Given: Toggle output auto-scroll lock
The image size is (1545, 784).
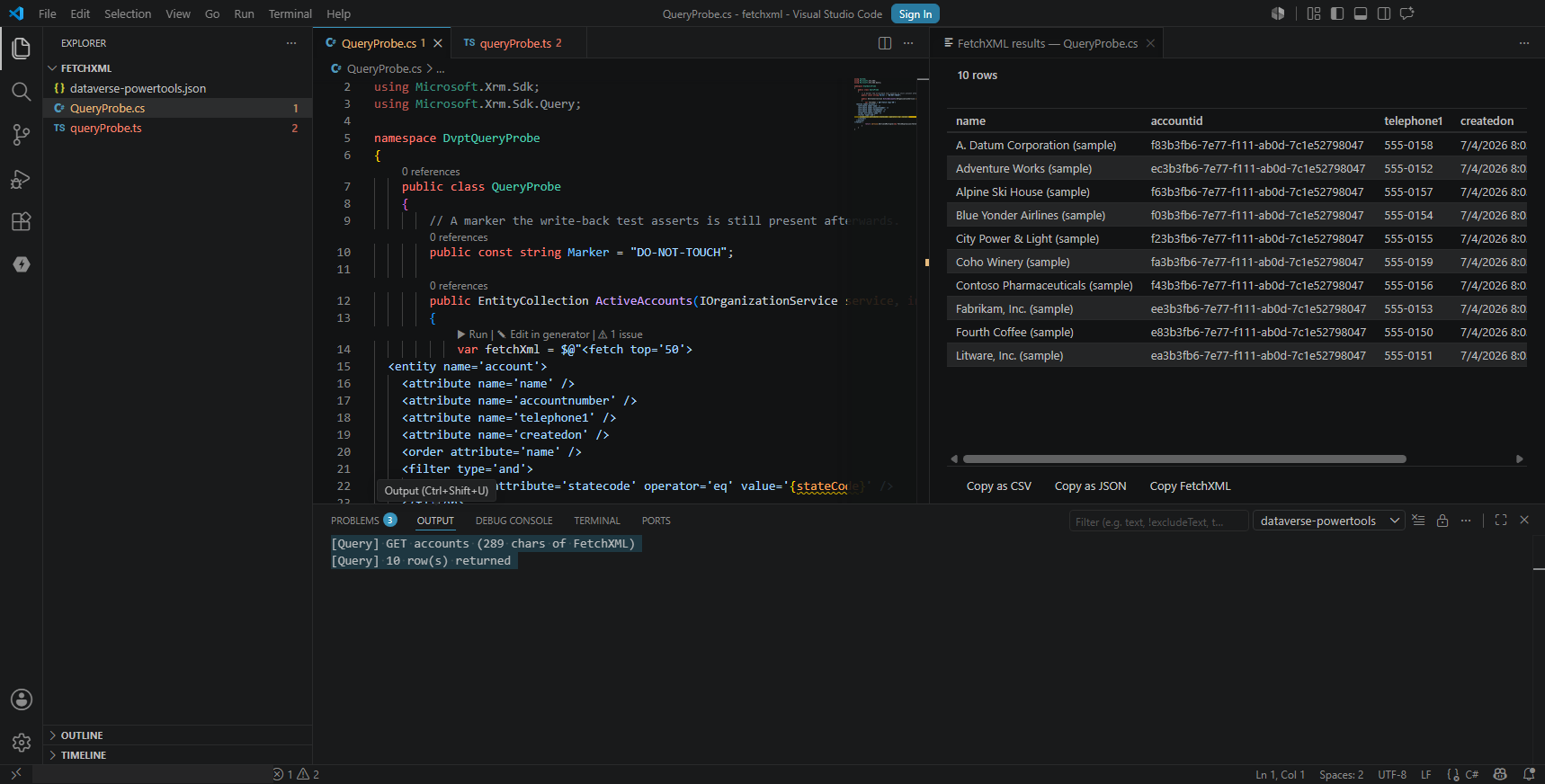Looking at the screenshot, I should click(x=1442, y=521).
